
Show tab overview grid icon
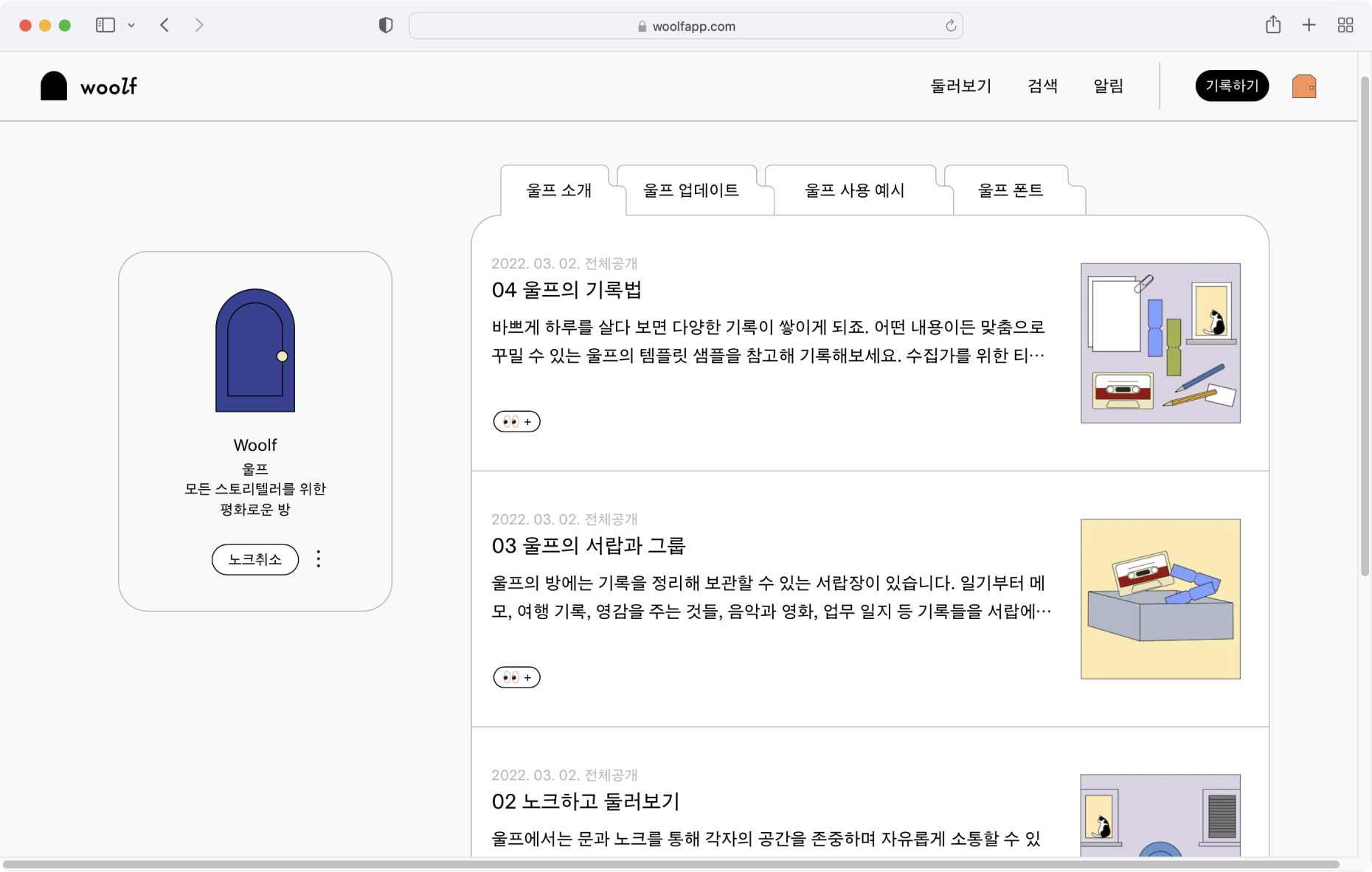(1345, 25)
